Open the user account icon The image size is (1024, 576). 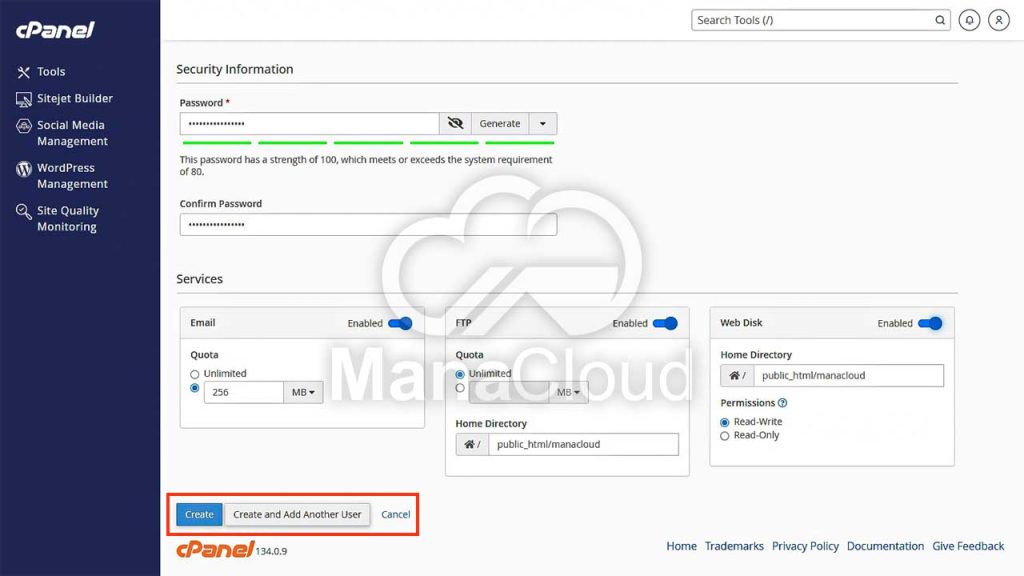click(998, 20)
